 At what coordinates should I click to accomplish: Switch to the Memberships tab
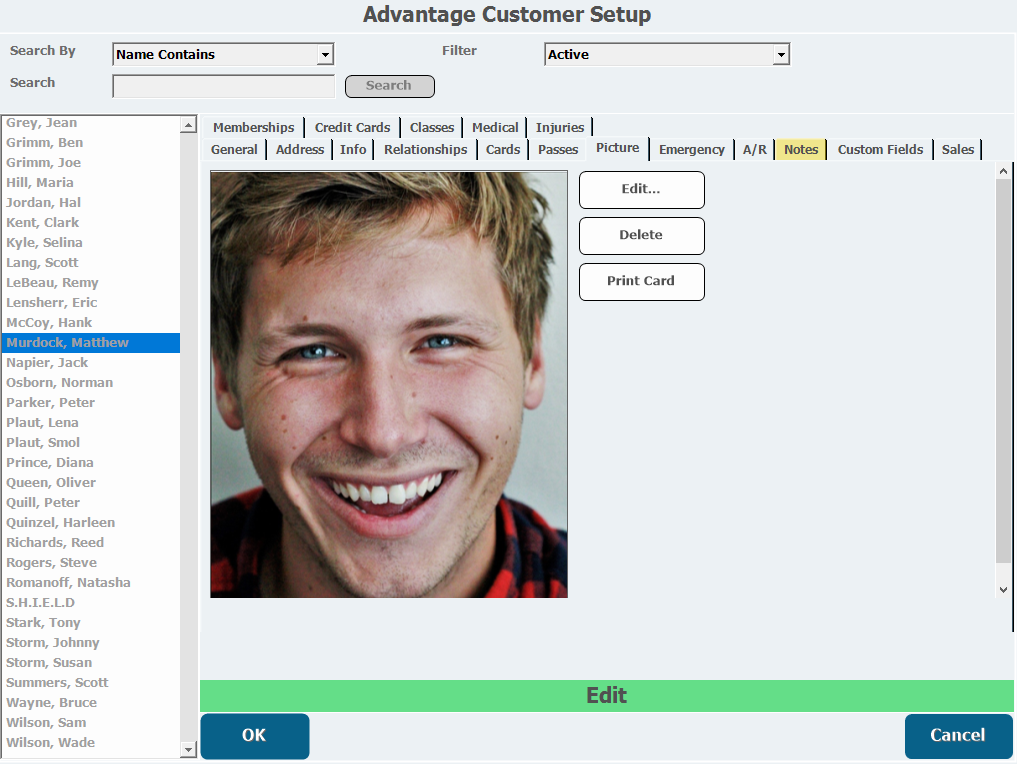pyautogui.click(x=254, y=128)
